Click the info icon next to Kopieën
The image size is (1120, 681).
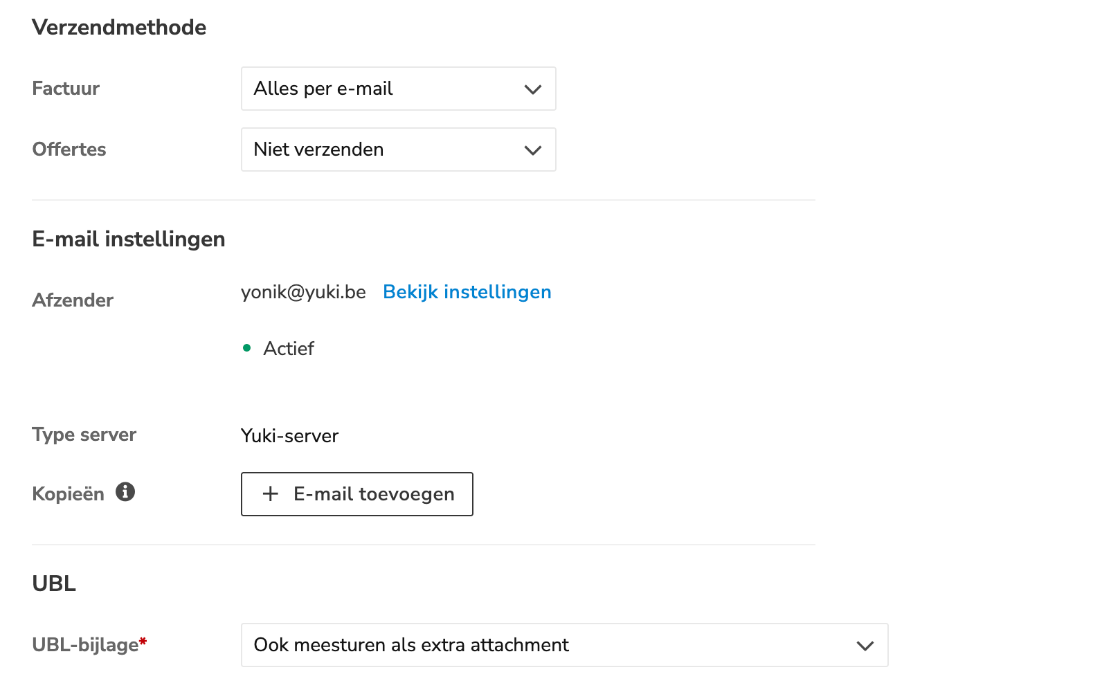pyautogui.click(x=125, y=492)
